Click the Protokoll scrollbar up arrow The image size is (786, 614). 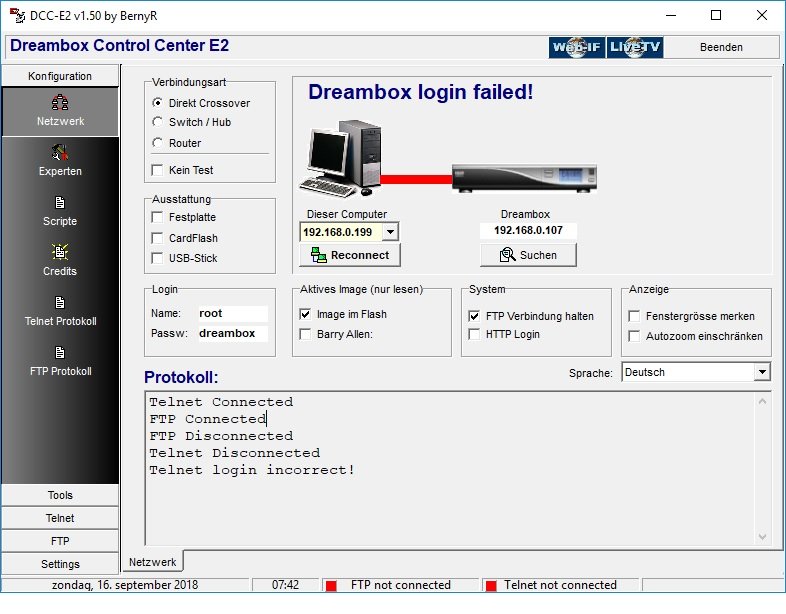click(762, 401)
